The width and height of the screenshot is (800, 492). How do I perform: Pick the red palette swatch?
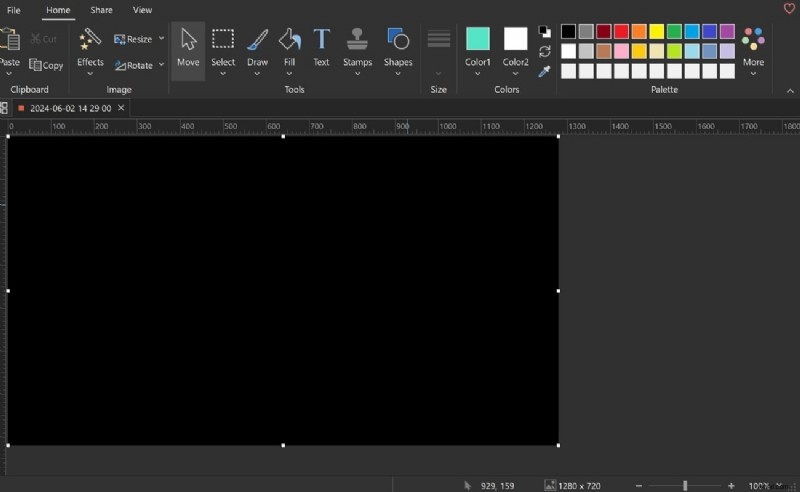[x=621, y=32]
